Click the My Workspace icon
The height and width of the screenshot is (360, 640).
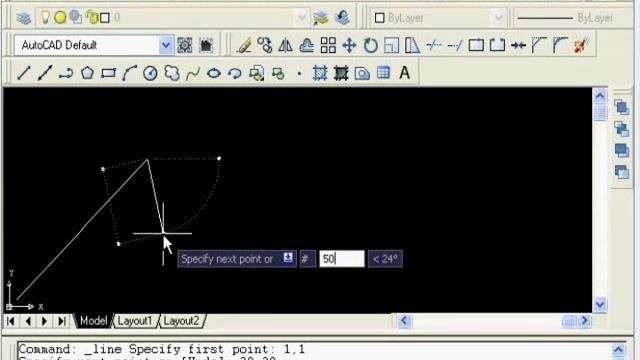pos(206,45)
